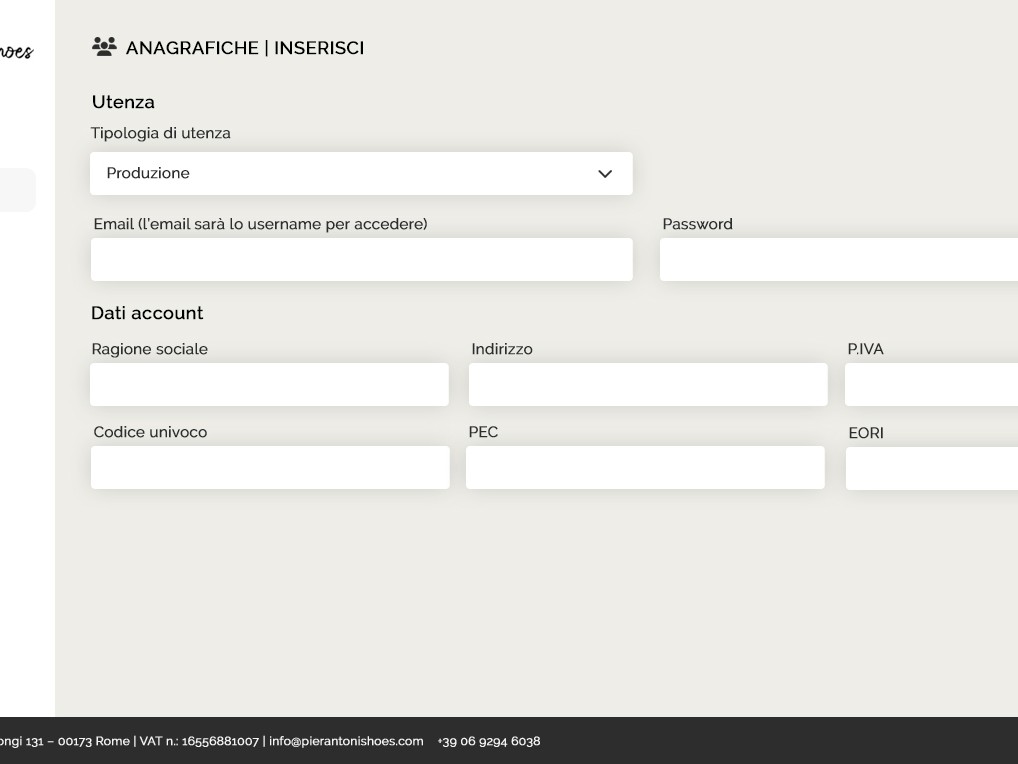Viewport: 1018px width, 764px height.
Task: Expand the chevron arrow in Produzione selector
Action: (x=604, y=174)
